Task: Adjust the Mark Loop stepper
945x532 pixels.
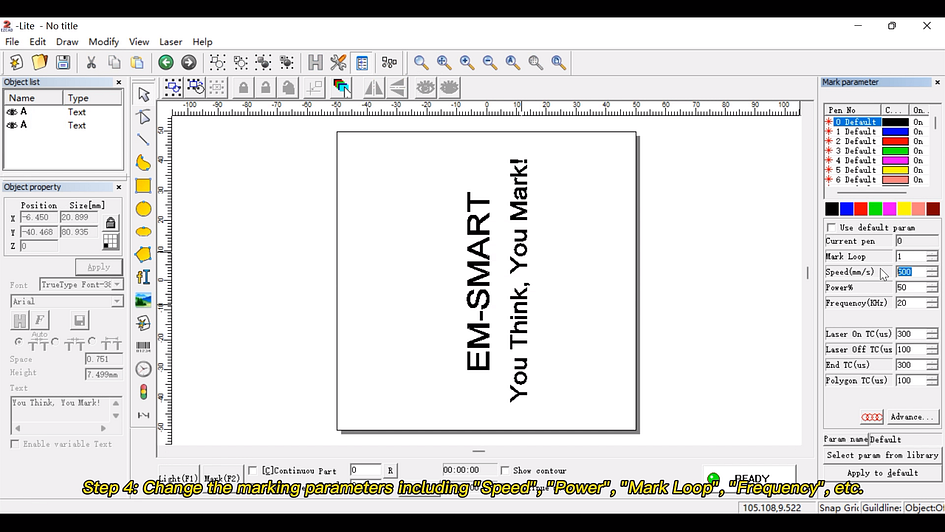Action: [932, 257]
